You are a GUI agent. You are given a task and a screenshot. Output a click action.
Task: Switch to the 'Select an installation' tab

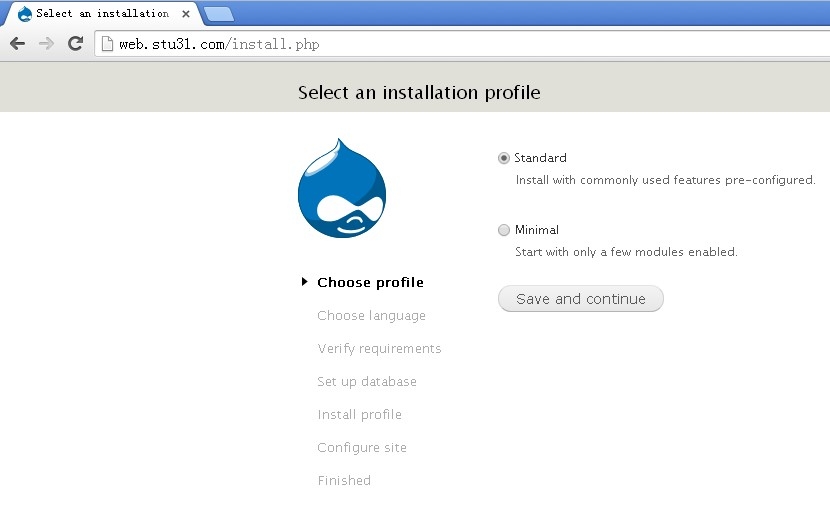pos(101,14)
